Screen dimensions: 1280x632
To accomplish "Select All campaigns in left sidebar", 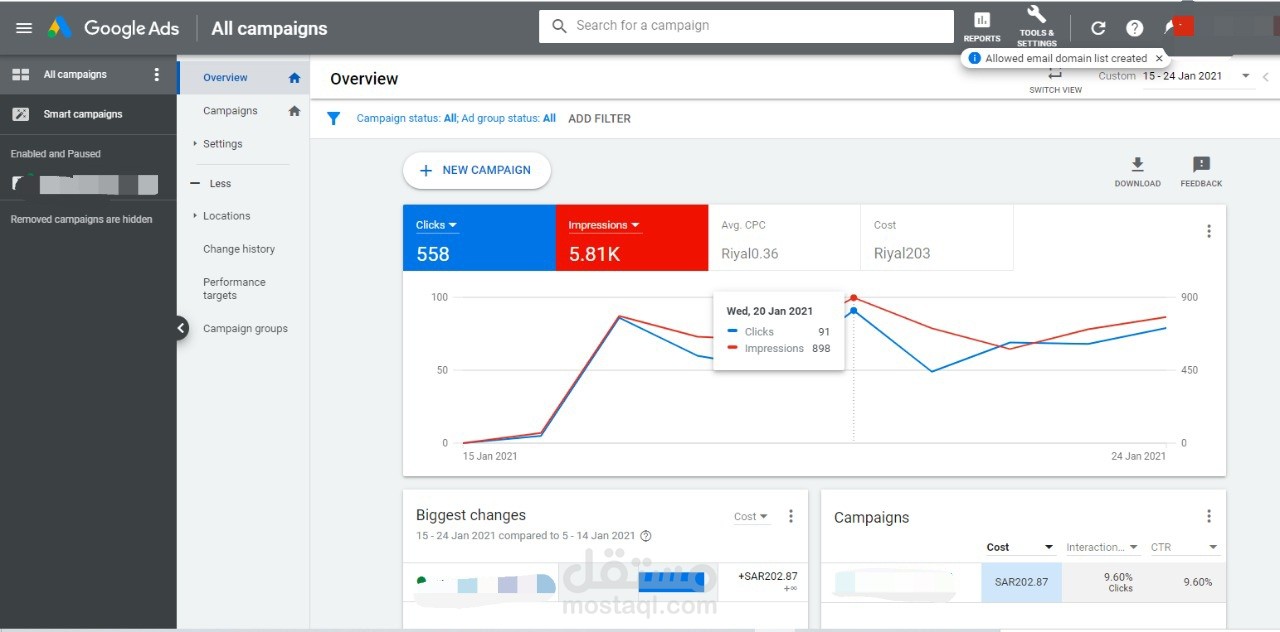I will pyautogui.click(x=75, y=75).
